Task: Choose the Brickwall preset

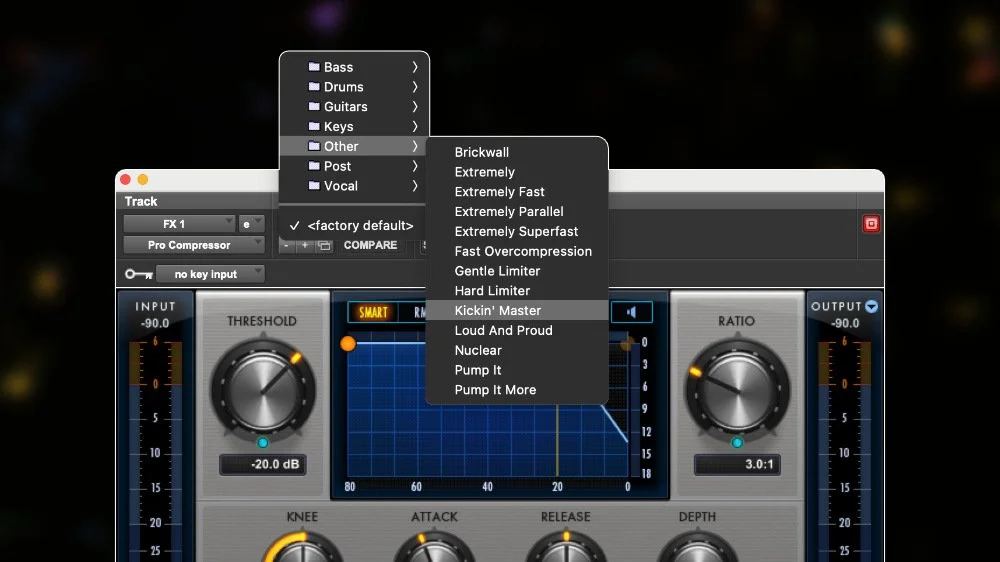Action: (x=517, y=152)
